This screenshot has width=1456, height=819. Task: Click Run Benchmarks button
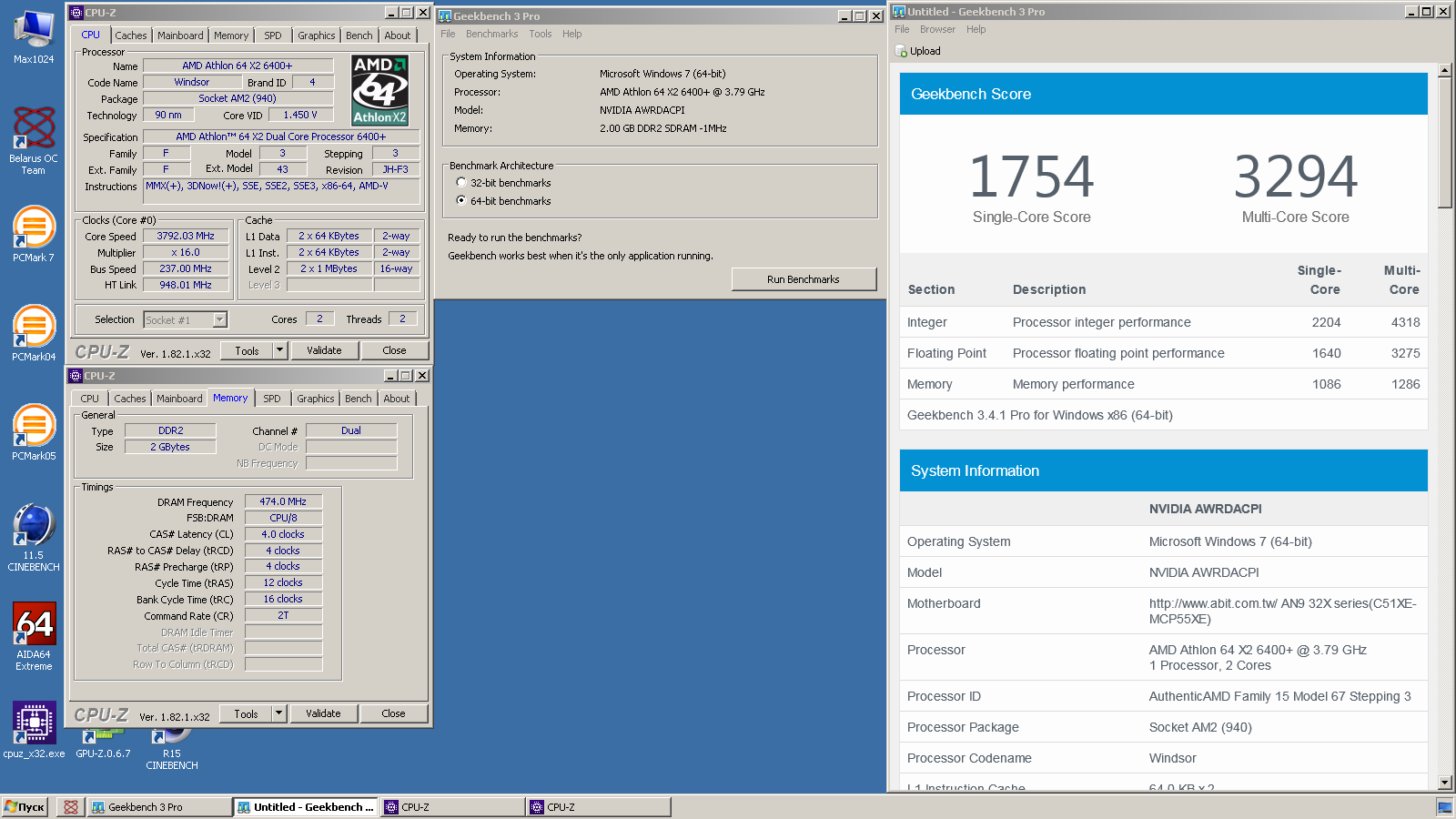804,279
